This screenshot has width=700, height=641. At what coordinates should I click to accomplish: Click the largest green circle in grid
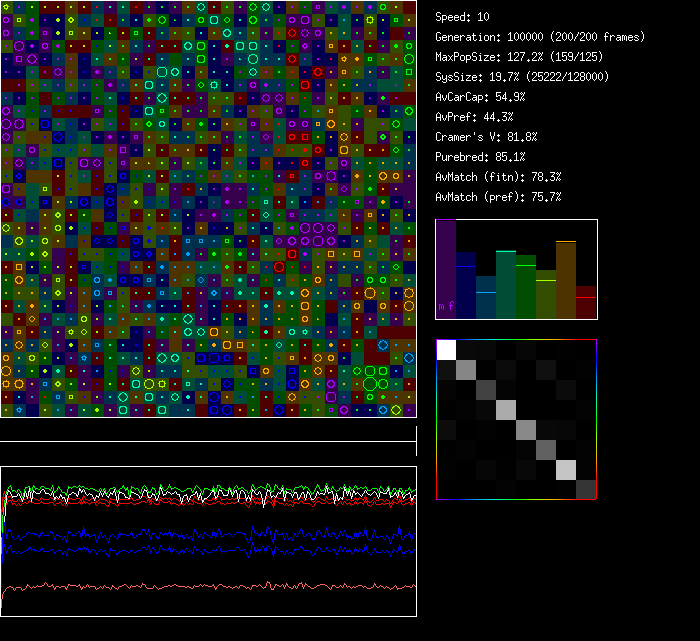click(371, 384)
